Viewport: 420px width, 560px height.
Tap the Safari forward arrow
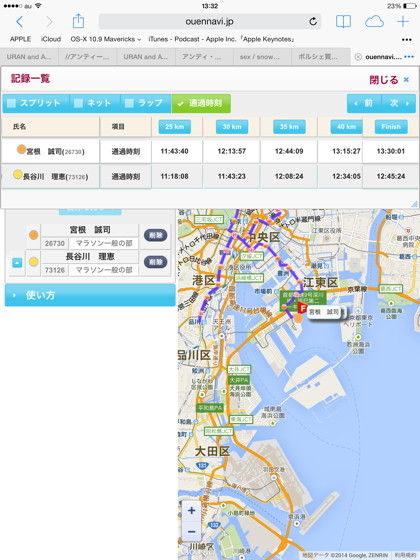(49, 22)
